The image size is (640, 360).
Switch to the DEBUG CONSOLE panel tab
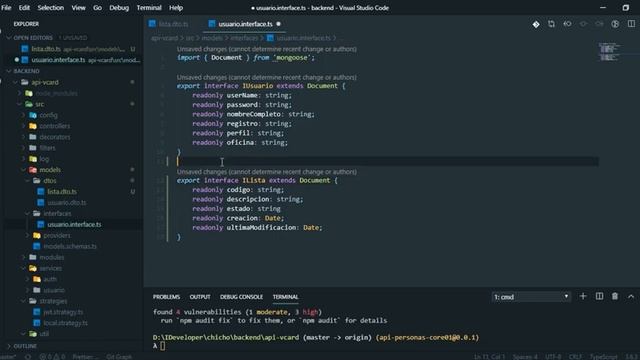click(x=241, y=297)
